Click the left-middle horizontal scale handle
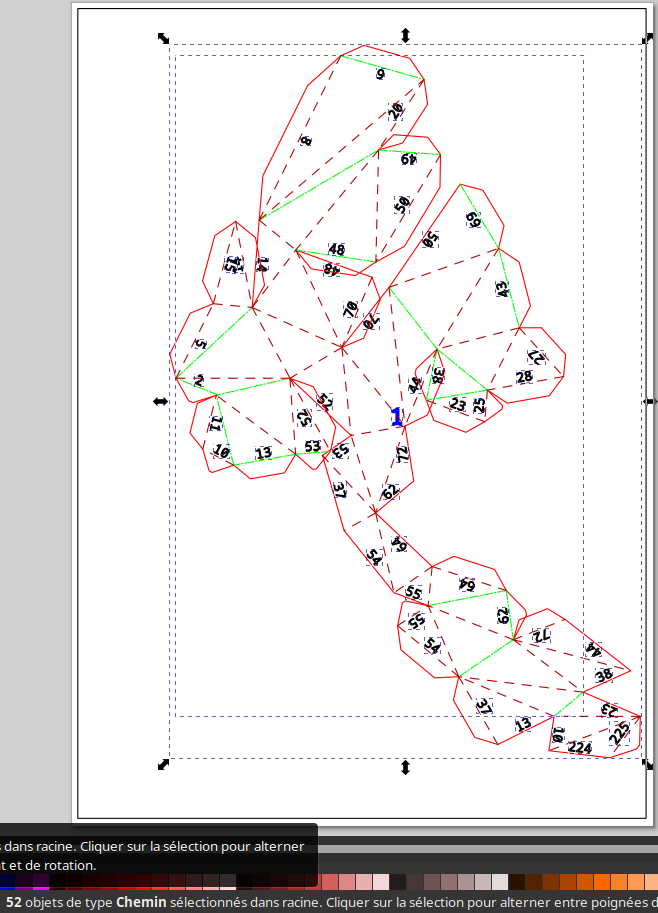 (x=160, y=401)
